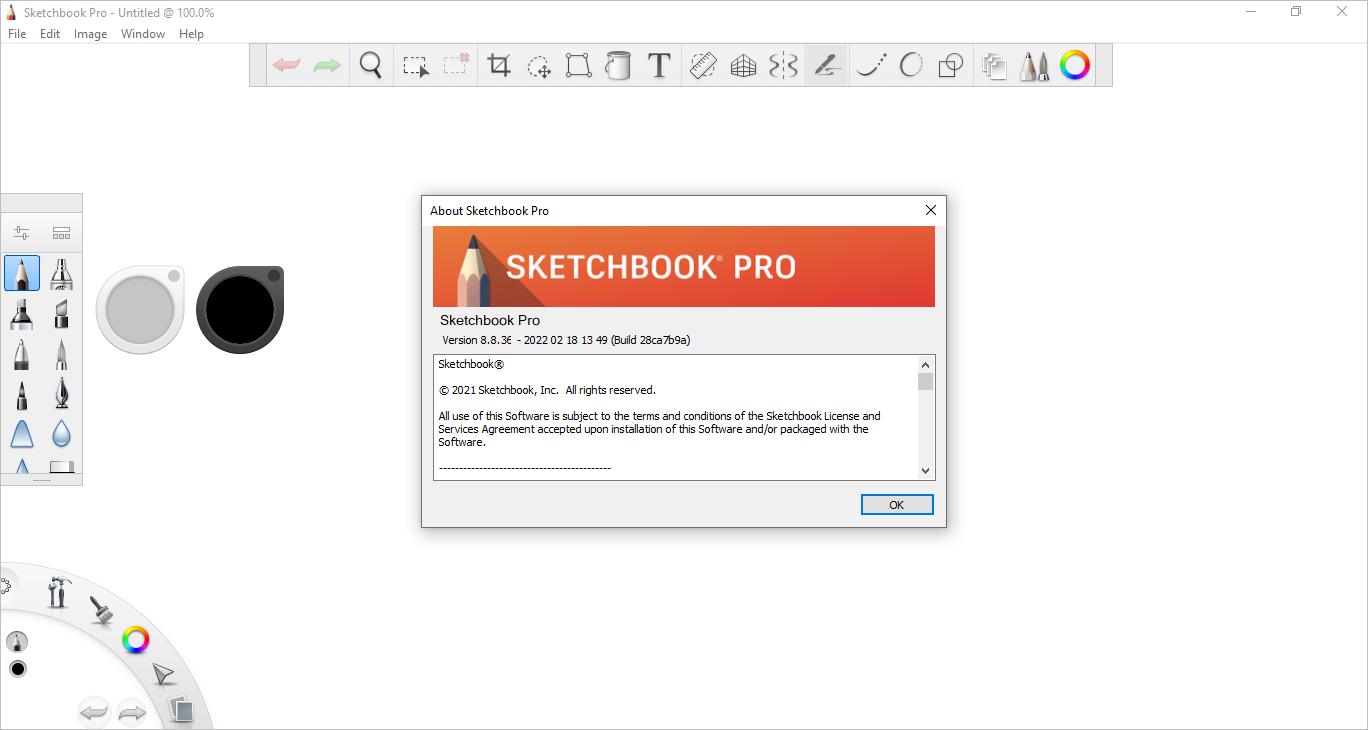This screenshot has width=1368, height=730.
Task: Activate the Steady Stroke tool
Action: pos(826,65)
